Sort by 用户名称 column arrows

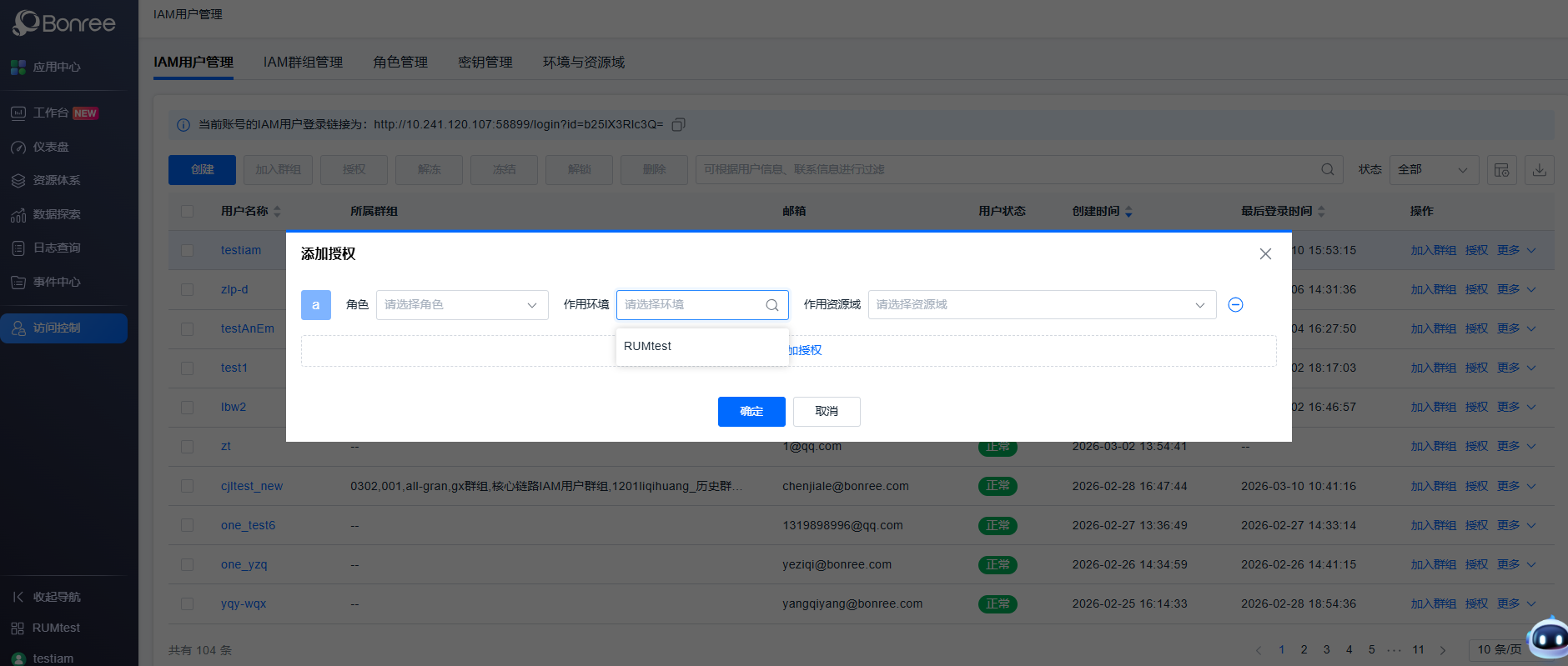click(278, 212)
